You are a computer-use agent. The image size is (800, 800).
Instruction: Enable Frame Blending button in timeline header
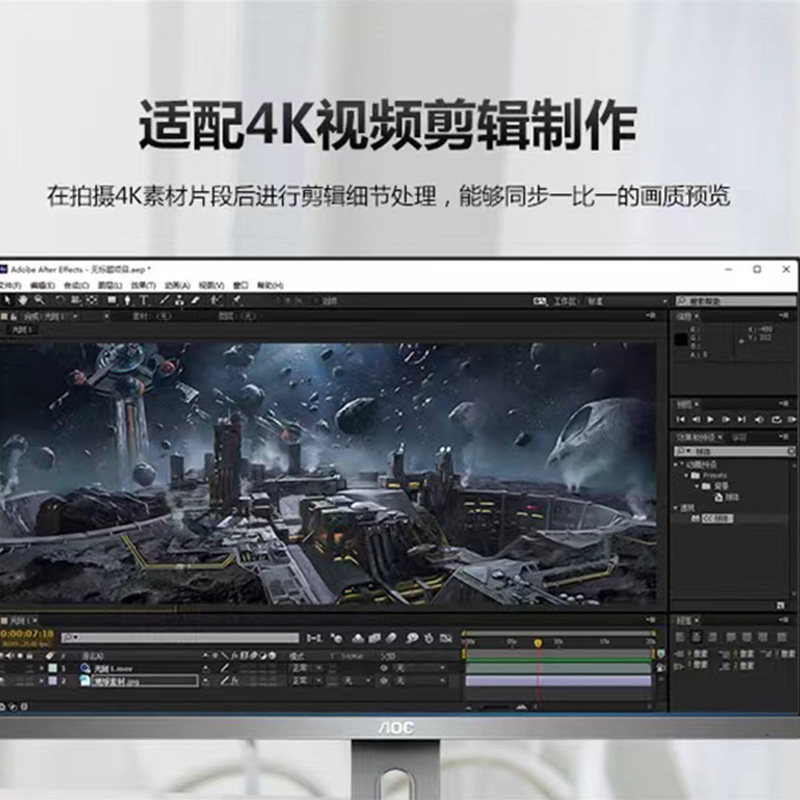click(x=374, y=638)
